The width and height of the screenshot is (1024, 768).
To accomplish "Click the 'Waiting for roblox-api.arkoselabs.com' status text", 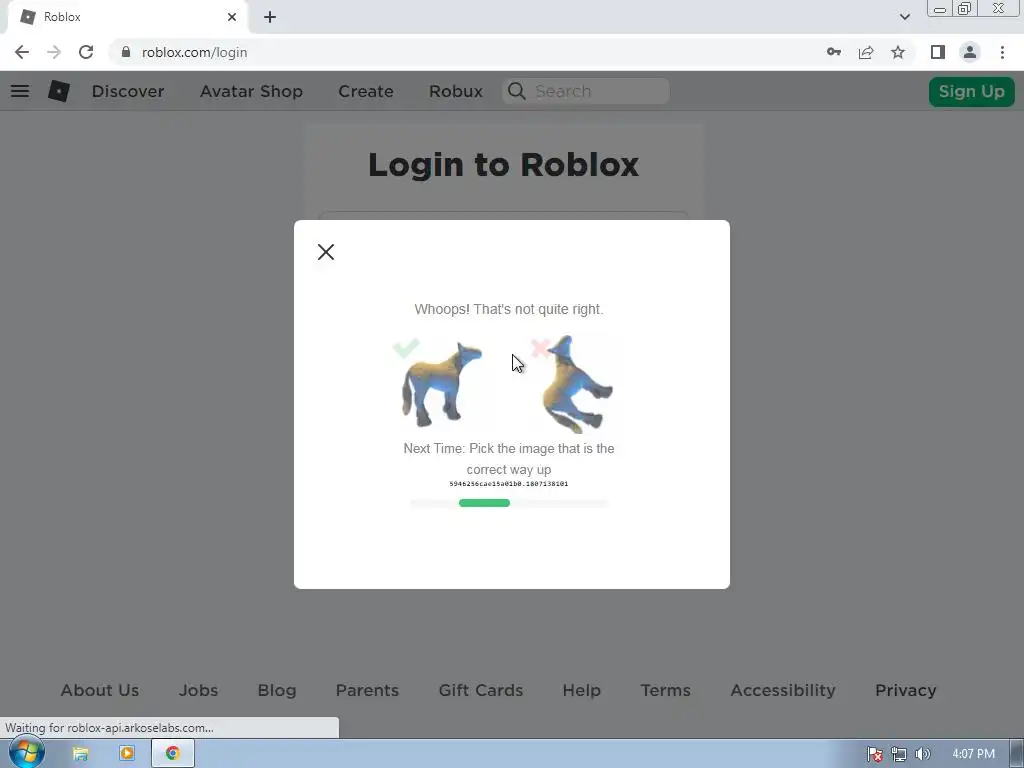I will 109,728.
